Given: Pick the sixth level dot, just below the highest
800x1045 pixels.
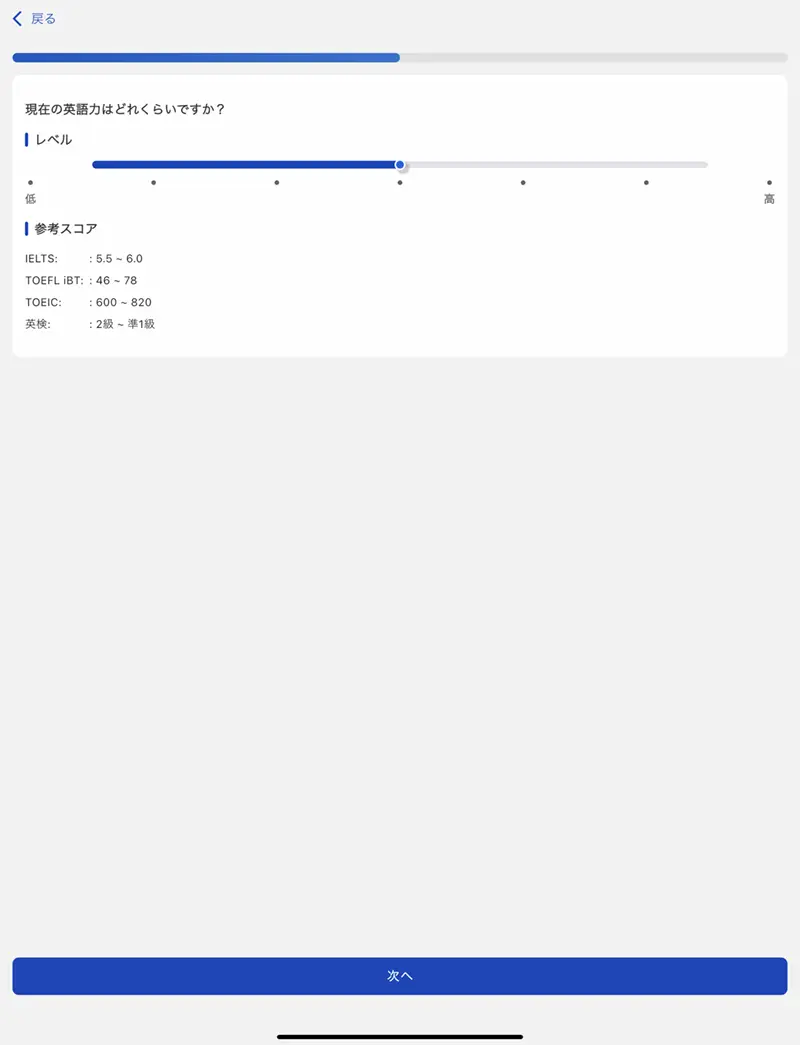Looking at the screenshot, I should 646,182.
